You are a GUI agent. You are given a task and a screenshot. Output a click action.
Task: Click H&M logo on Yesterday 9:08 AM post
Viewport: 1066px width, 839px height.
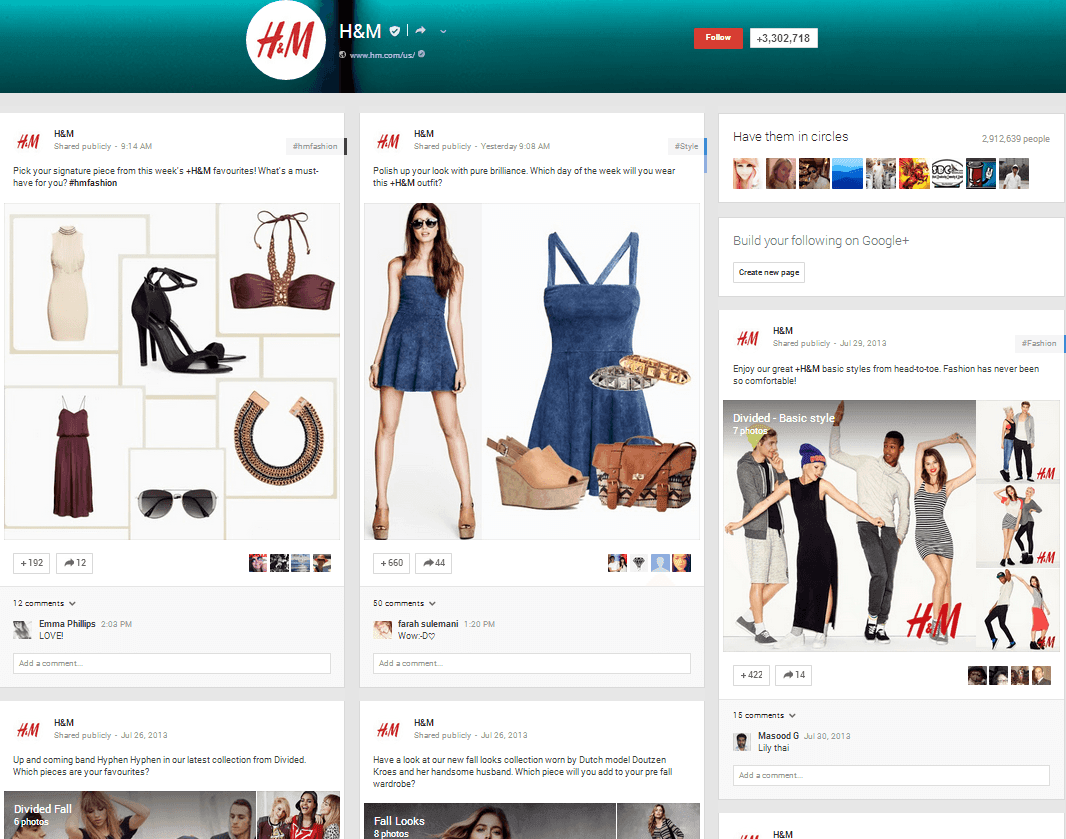click(388, 141)
